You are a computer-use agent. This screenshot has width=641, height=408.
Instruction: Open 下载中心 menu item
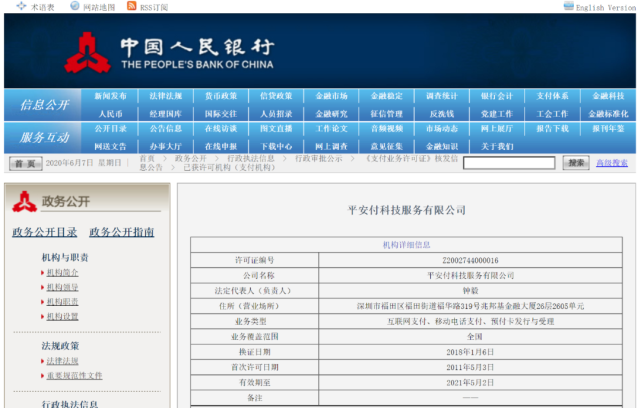click(276, 146)
